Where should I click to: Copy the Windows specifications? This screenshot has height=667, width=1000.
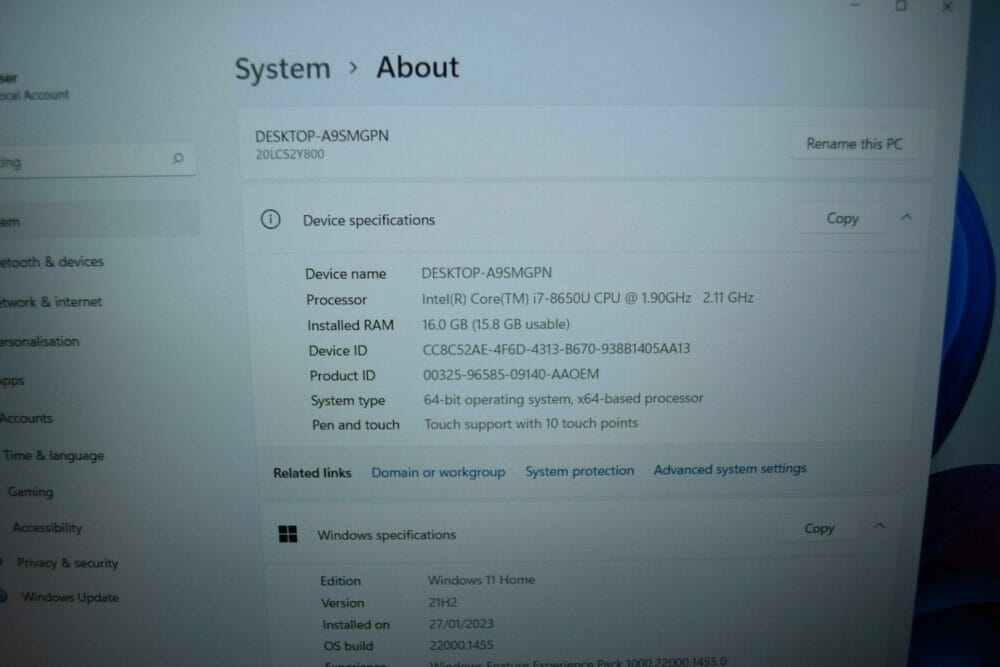[x=819, y=528]
